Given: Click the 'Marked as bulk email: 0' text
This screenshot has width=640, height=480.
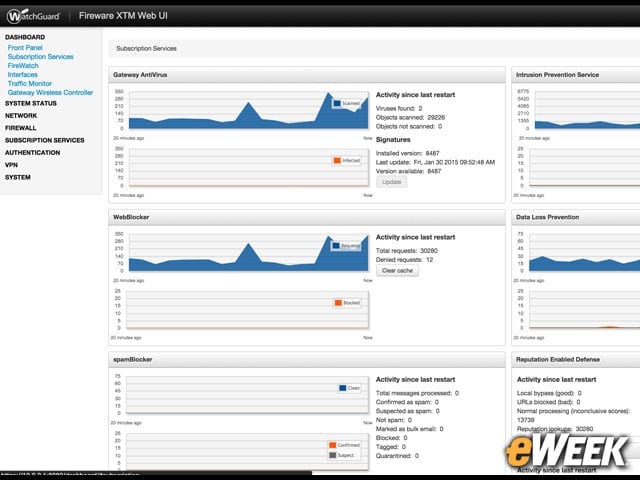Looking at the screenshot, I should (409, 429).
